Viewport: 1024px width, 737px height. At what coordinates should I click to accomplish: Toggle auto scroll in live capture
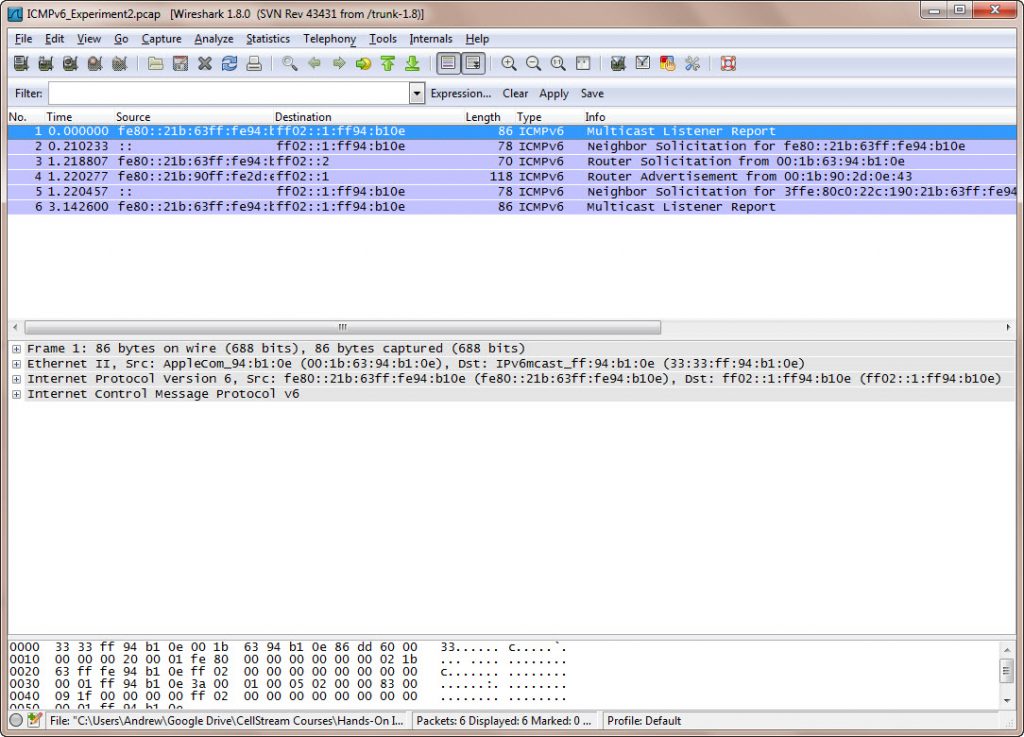point(473,64)
